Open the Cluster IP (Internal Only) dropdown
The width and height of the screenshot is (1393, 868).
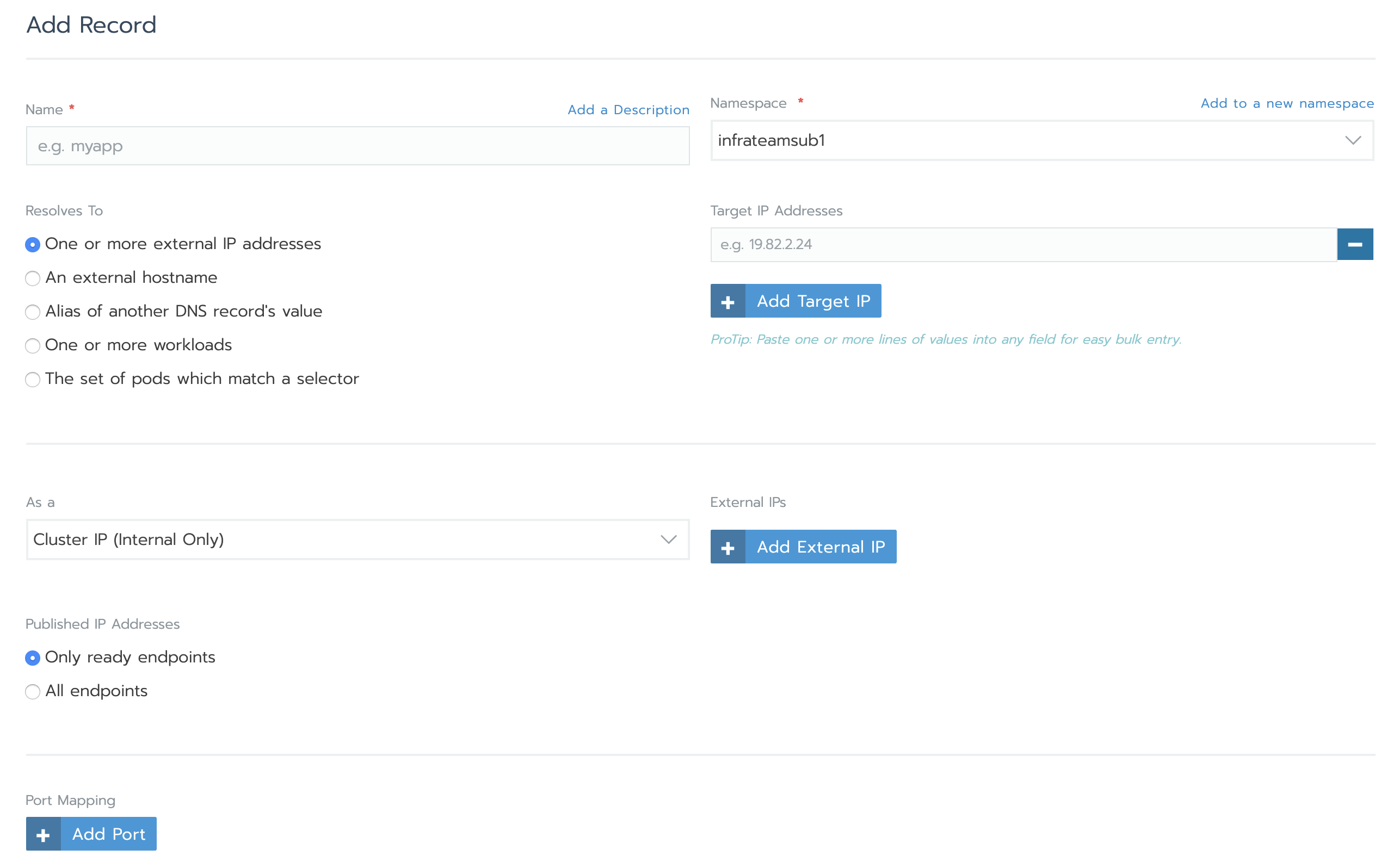[x=344, y=540]
